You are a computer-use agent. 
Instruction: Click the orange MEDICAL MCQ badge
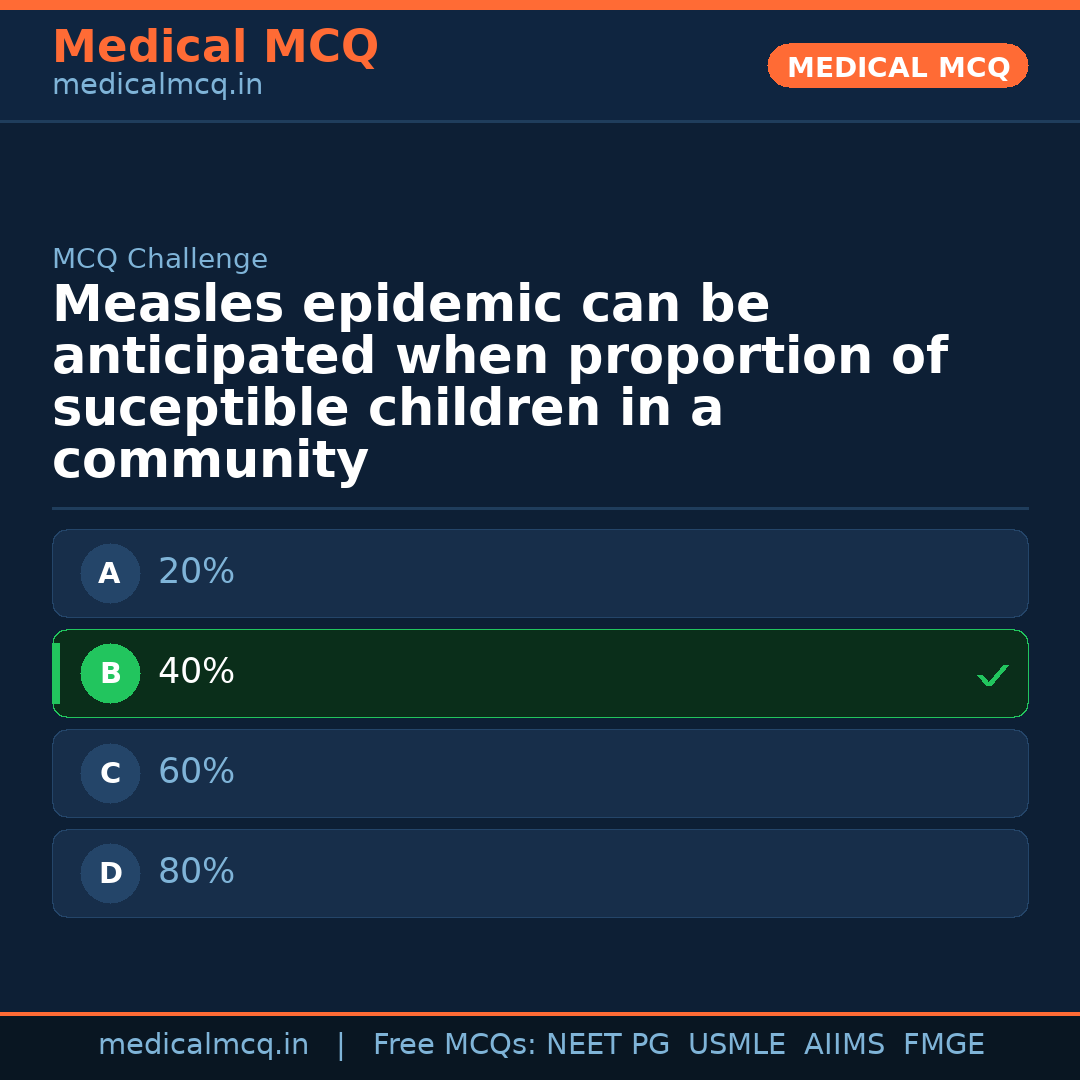click(897, 66)
